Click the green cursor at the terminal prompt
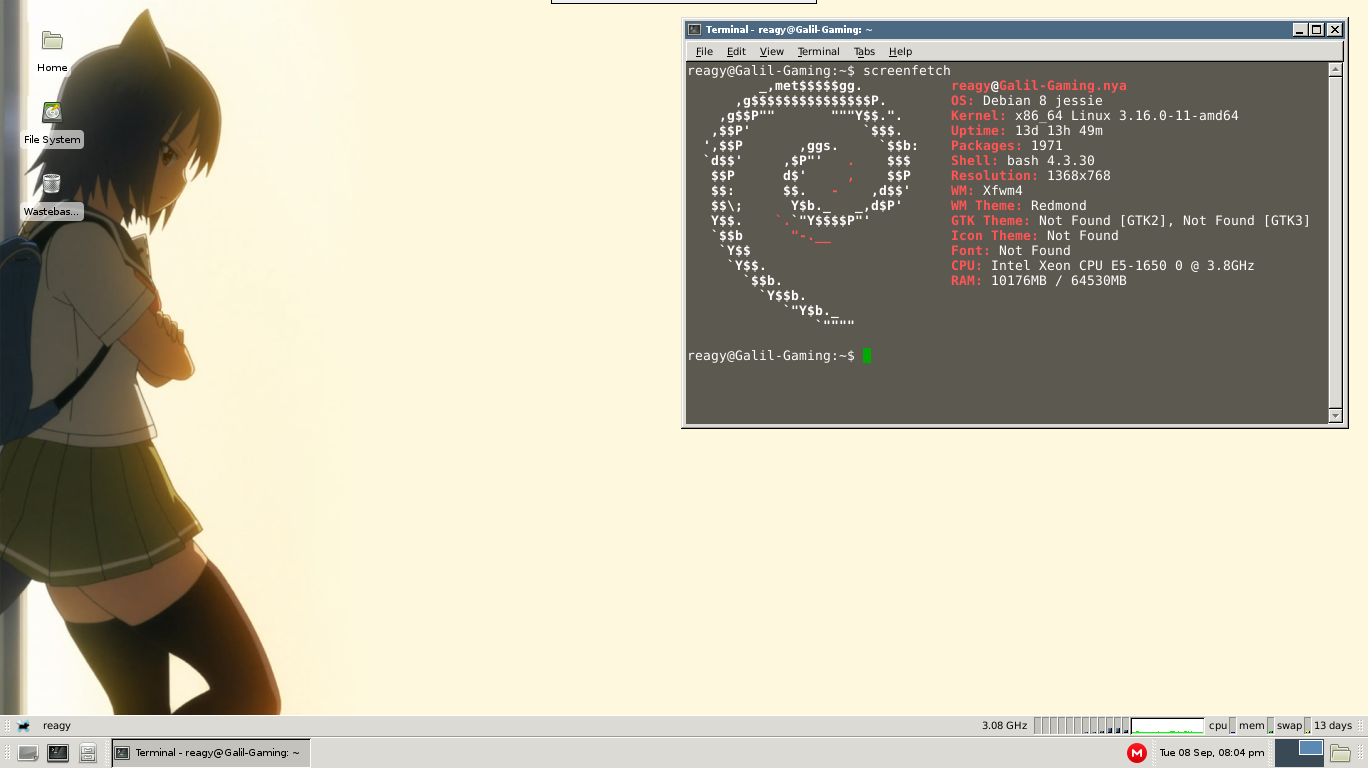The width and height of the screenshot is (1368, 768). point(867,356)
